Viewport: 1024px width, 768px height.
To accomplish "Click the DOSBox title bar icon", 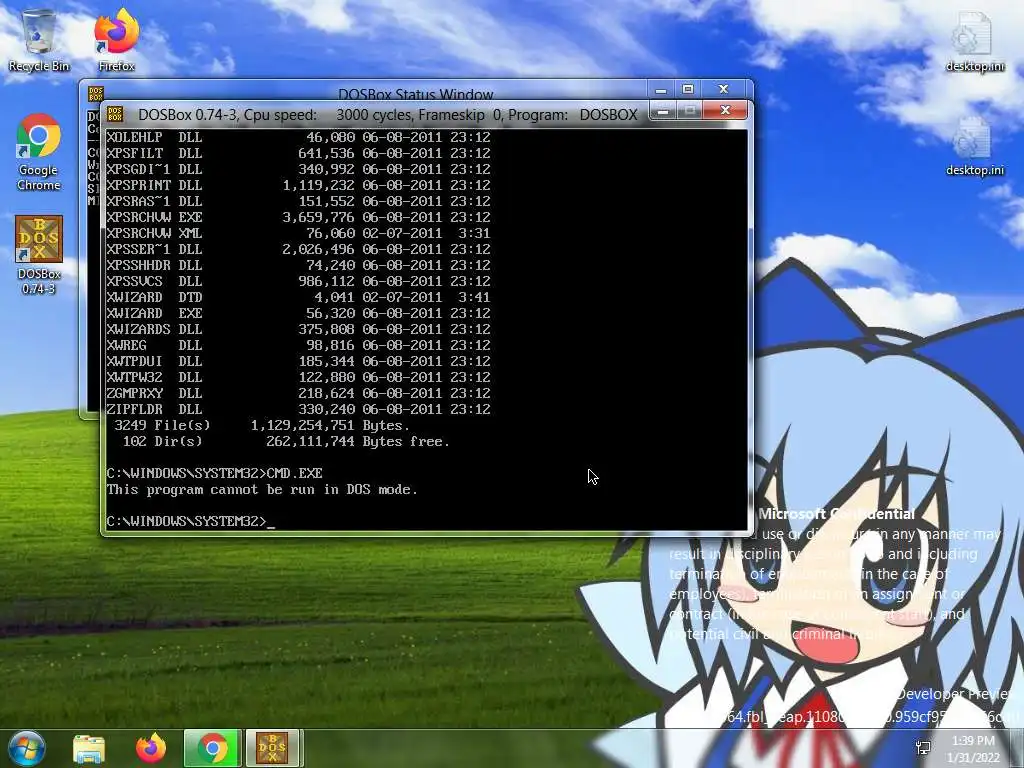I will pyautogui.click(x=115, y=114).
